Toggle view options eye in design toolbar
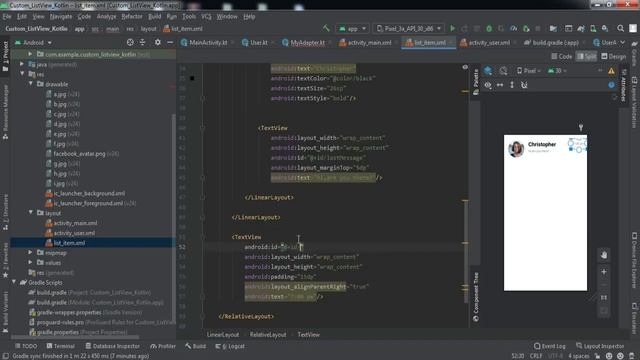The height and width of the screenshot is (360, 640). tap(488, 85)
